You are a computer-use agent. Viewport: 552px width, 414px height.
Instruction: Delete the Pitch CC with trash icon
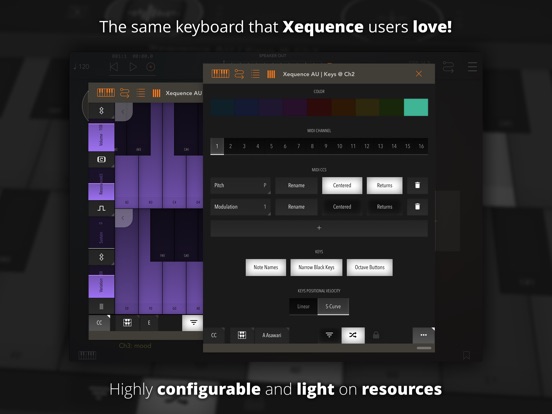click(x=417, y=185)
